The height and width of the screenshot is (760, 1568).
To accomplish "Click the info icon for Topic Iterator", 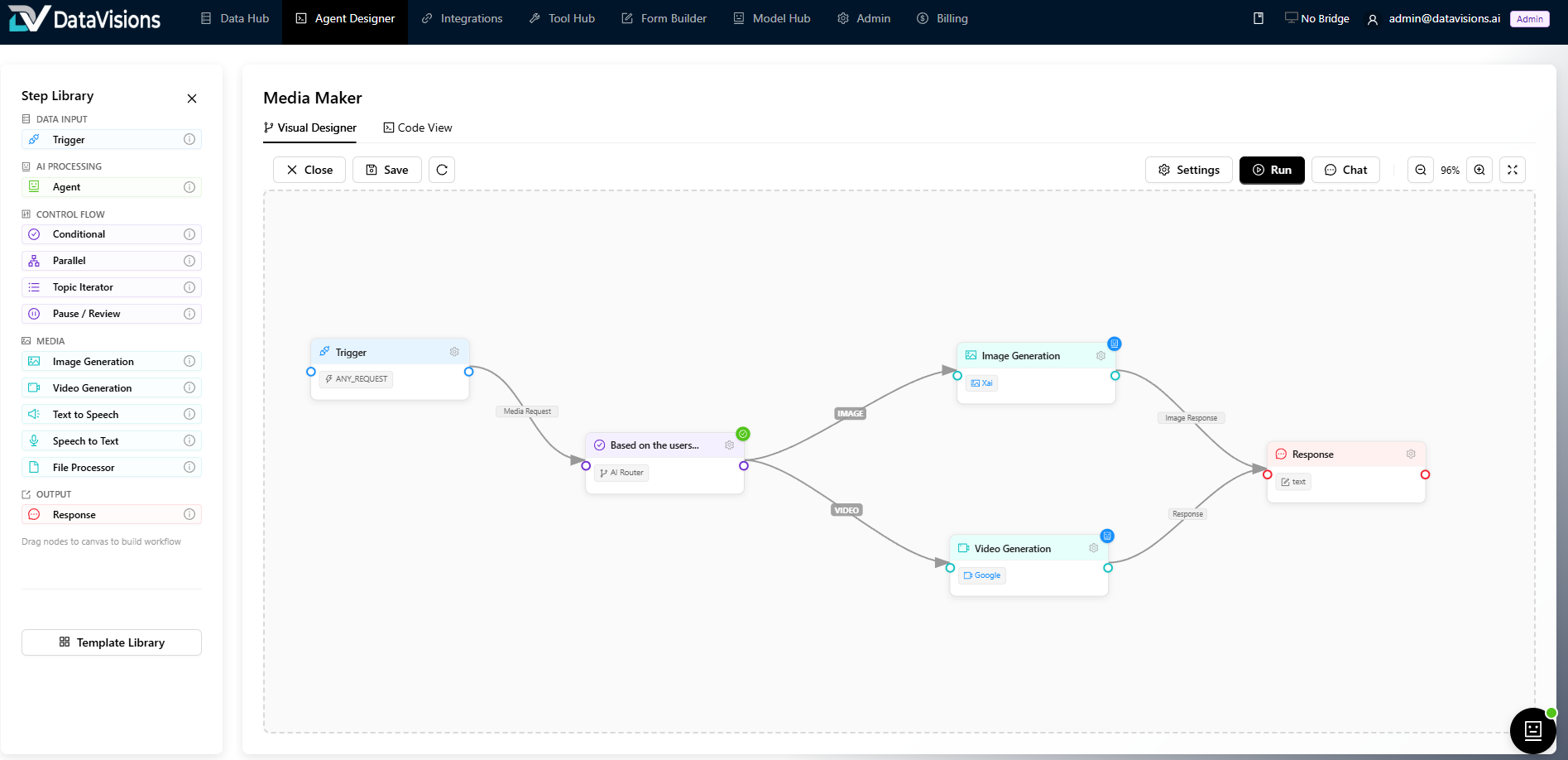I will point(189,287).
